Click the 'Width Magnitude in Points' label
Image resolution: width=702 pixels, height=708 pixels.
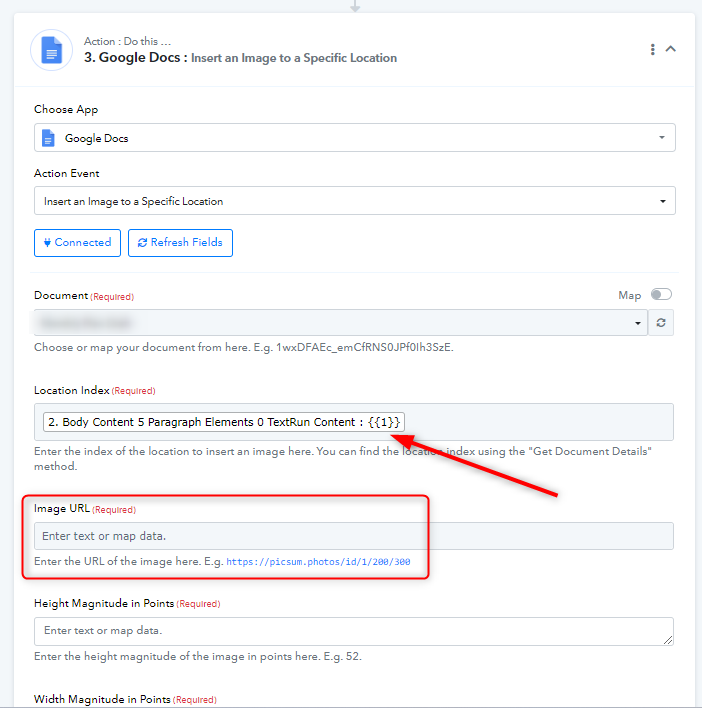102,699
